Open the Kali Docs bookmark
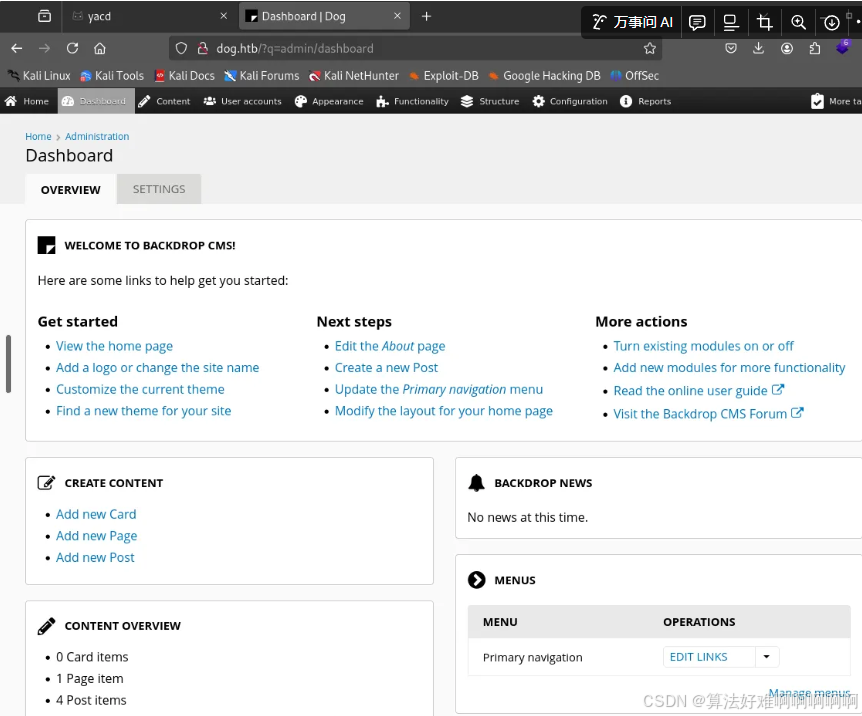862x716 pixels. [185, 76]
